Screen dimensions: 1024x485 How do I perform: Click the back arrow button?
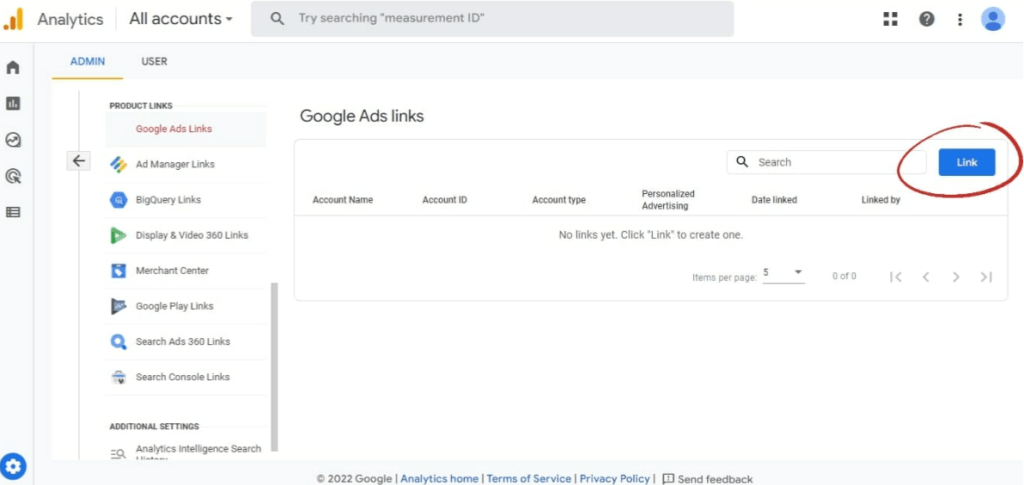click(x=78, y=161)
